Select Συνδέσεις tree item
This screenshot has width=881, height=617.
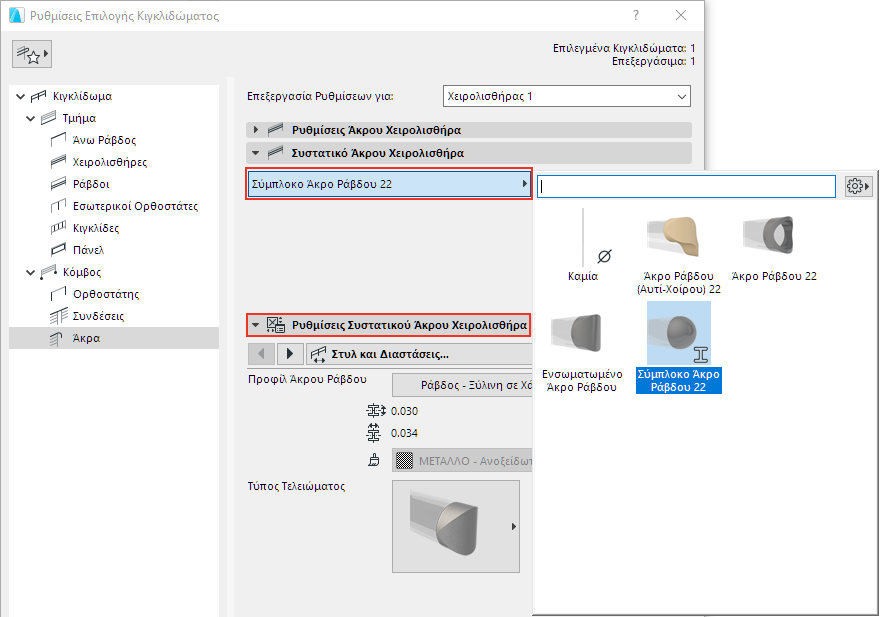(98, 316)
